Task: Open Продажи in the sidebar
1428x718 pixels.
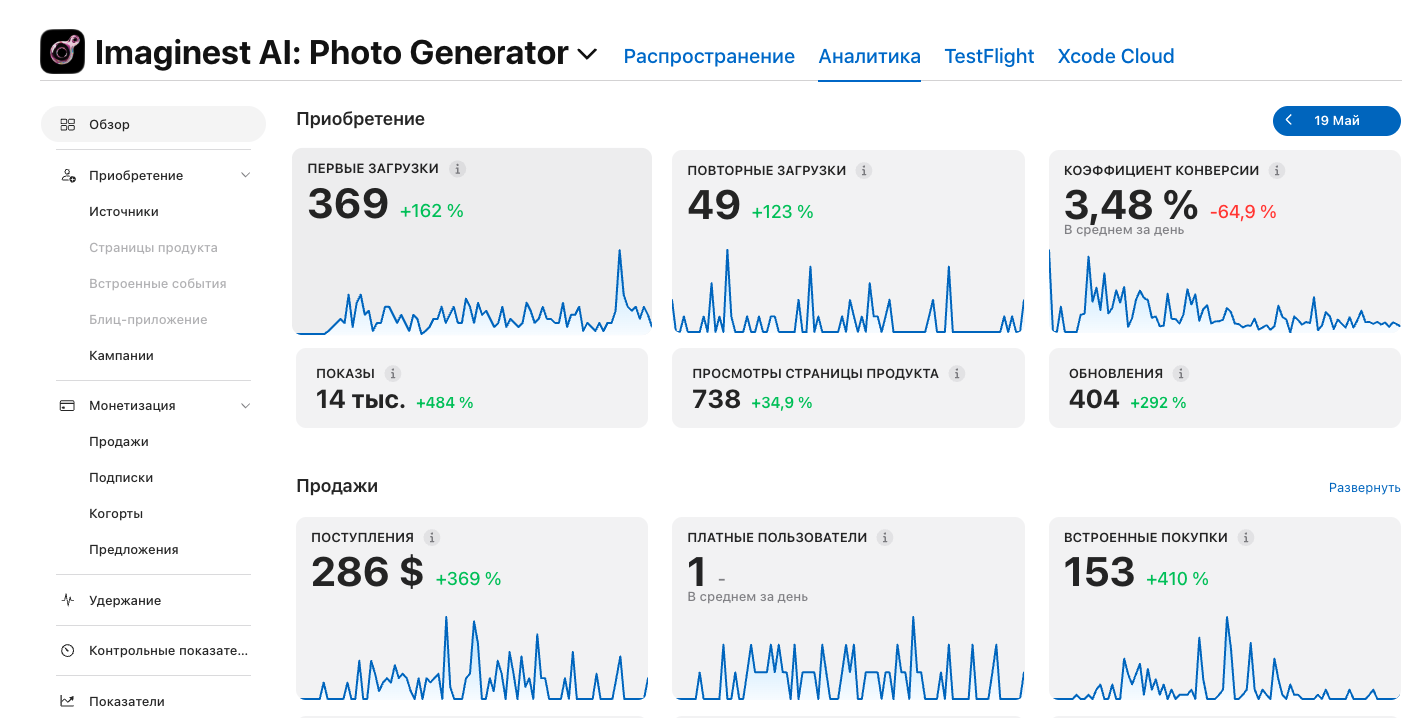Action: pyautogui.click(x=119, y=442)
